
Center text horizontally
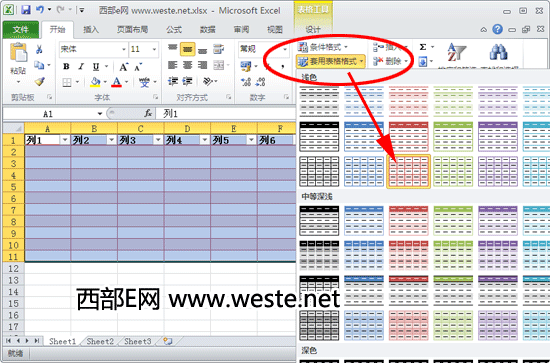point(187,65)
